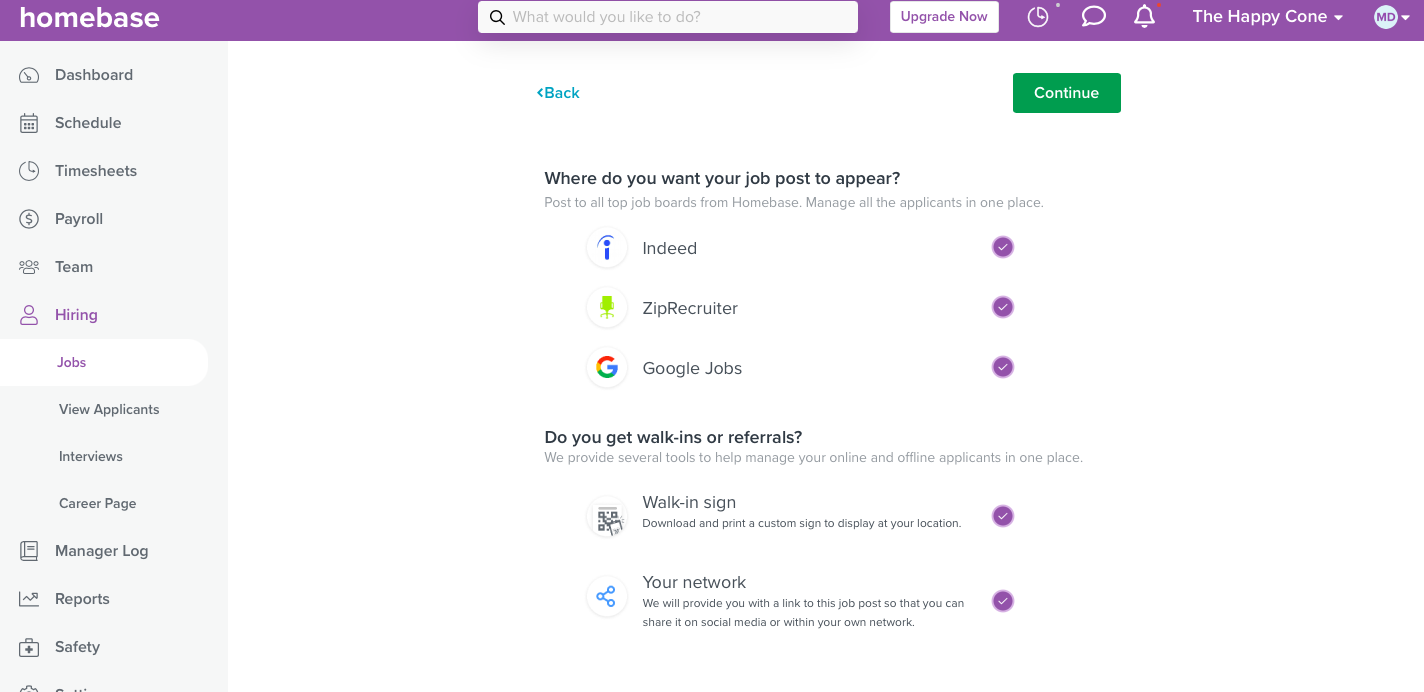This screenshot has width=1424, height=692.
Task: Open the chat messages icon
Action: point(1094,17)
